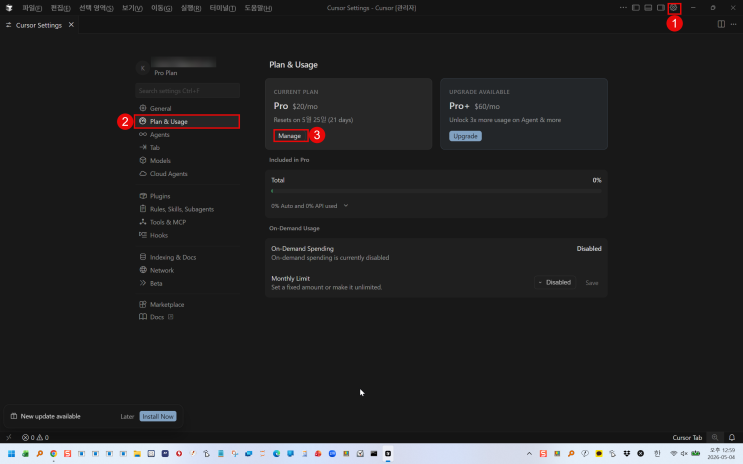Open the Plugins settings section

[x=188, y=196]
